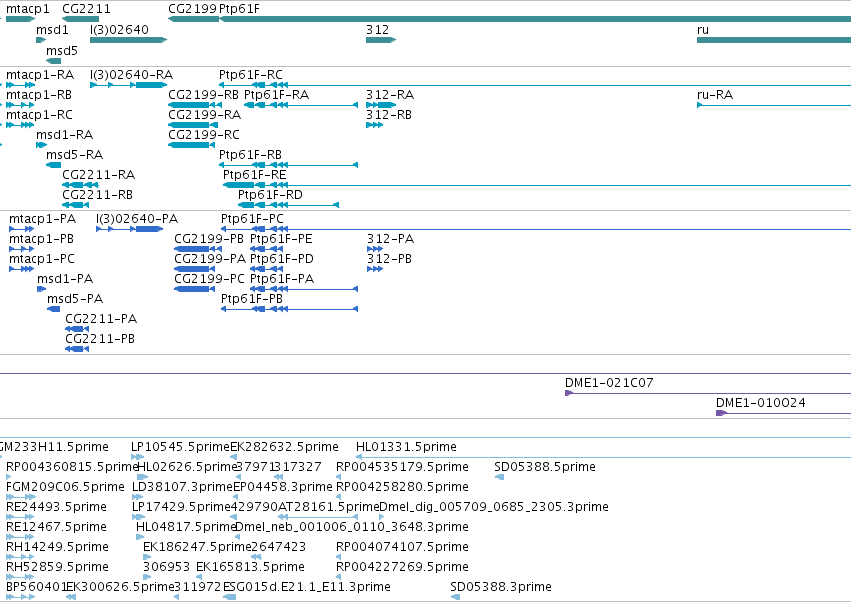Select transcript mtacp1-RA

click(x=40, y=74)
